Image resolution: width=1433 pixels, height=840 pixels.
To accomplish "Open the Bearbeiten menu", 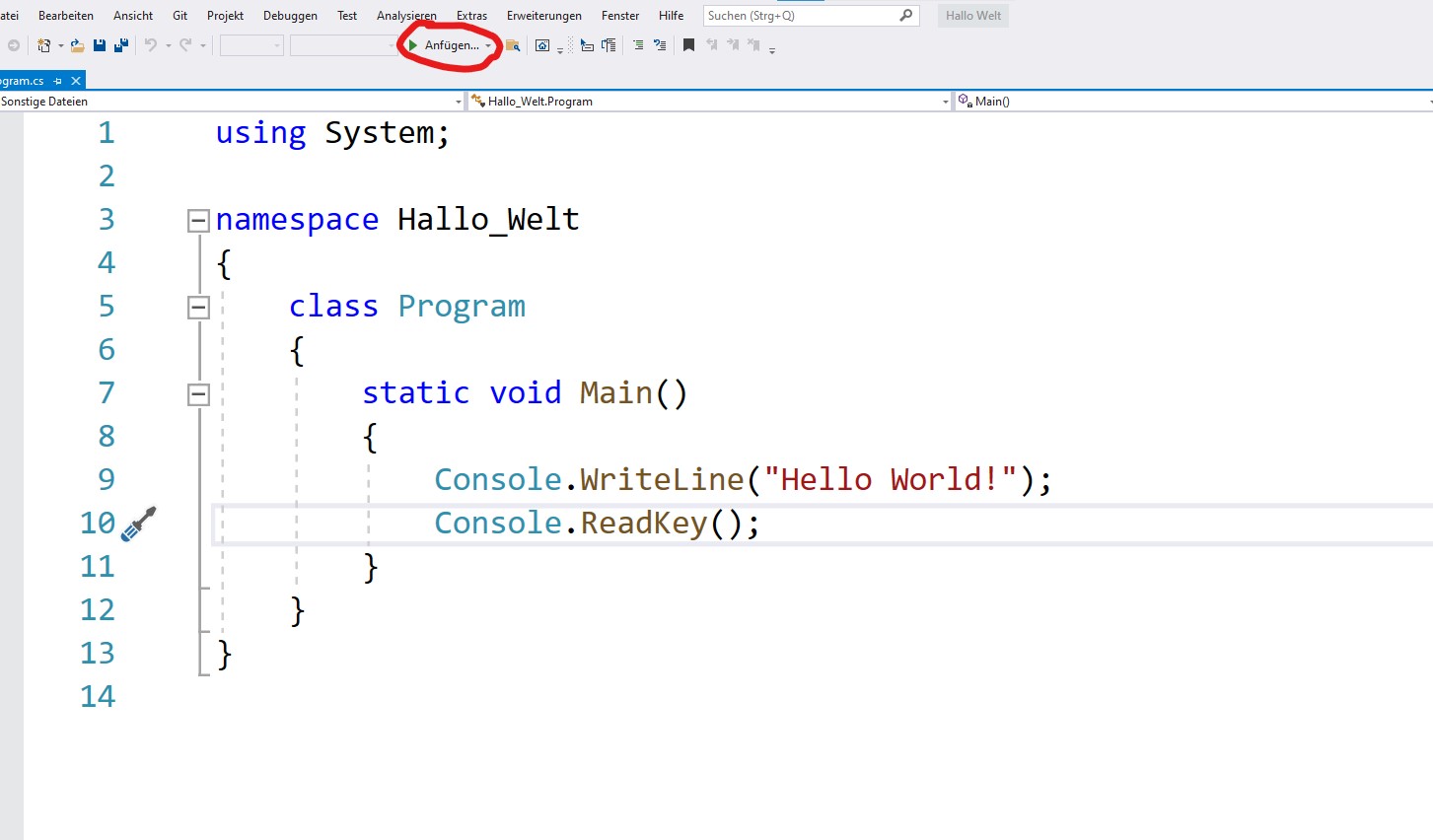I will pyautogui.click(x=66, y=16).
